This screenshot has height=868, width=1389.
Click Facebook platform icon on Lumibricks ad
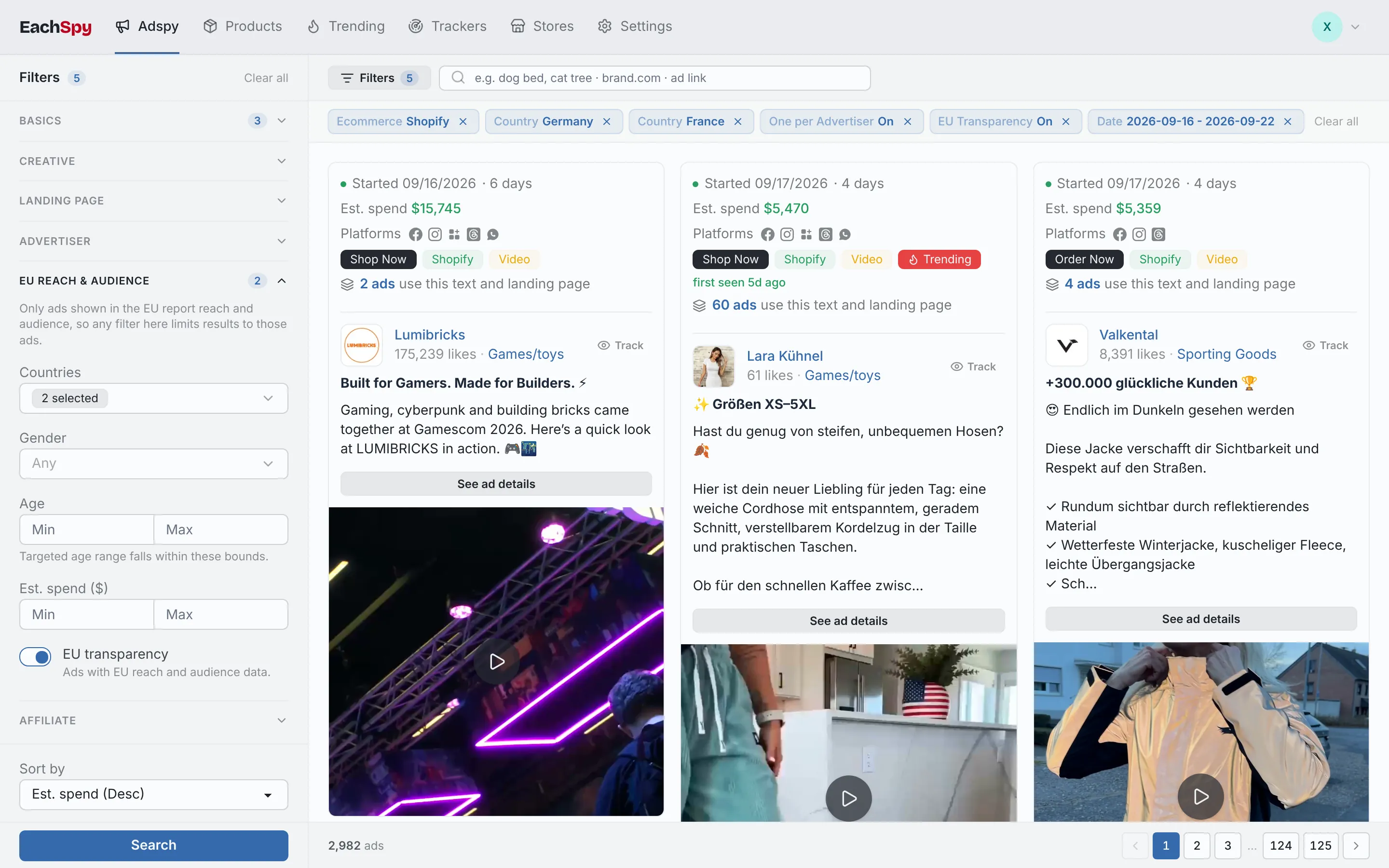416,234
